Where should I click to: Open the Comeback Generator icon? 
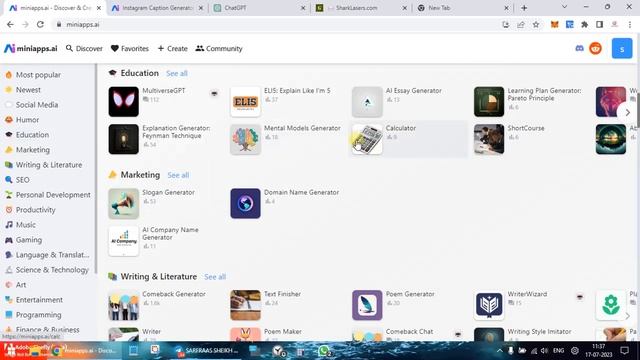click(123, 305)
